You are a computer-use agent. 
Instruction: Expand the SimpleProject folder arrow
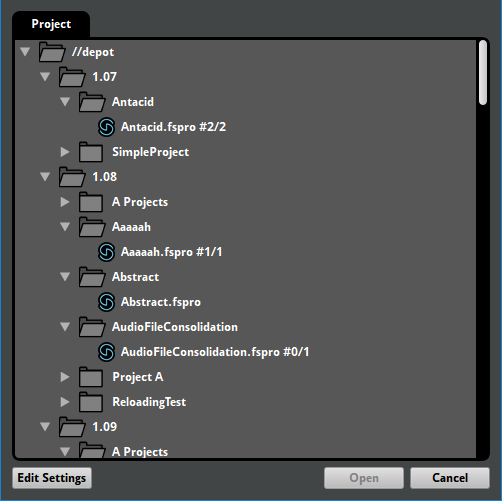(x=65, y=152)
